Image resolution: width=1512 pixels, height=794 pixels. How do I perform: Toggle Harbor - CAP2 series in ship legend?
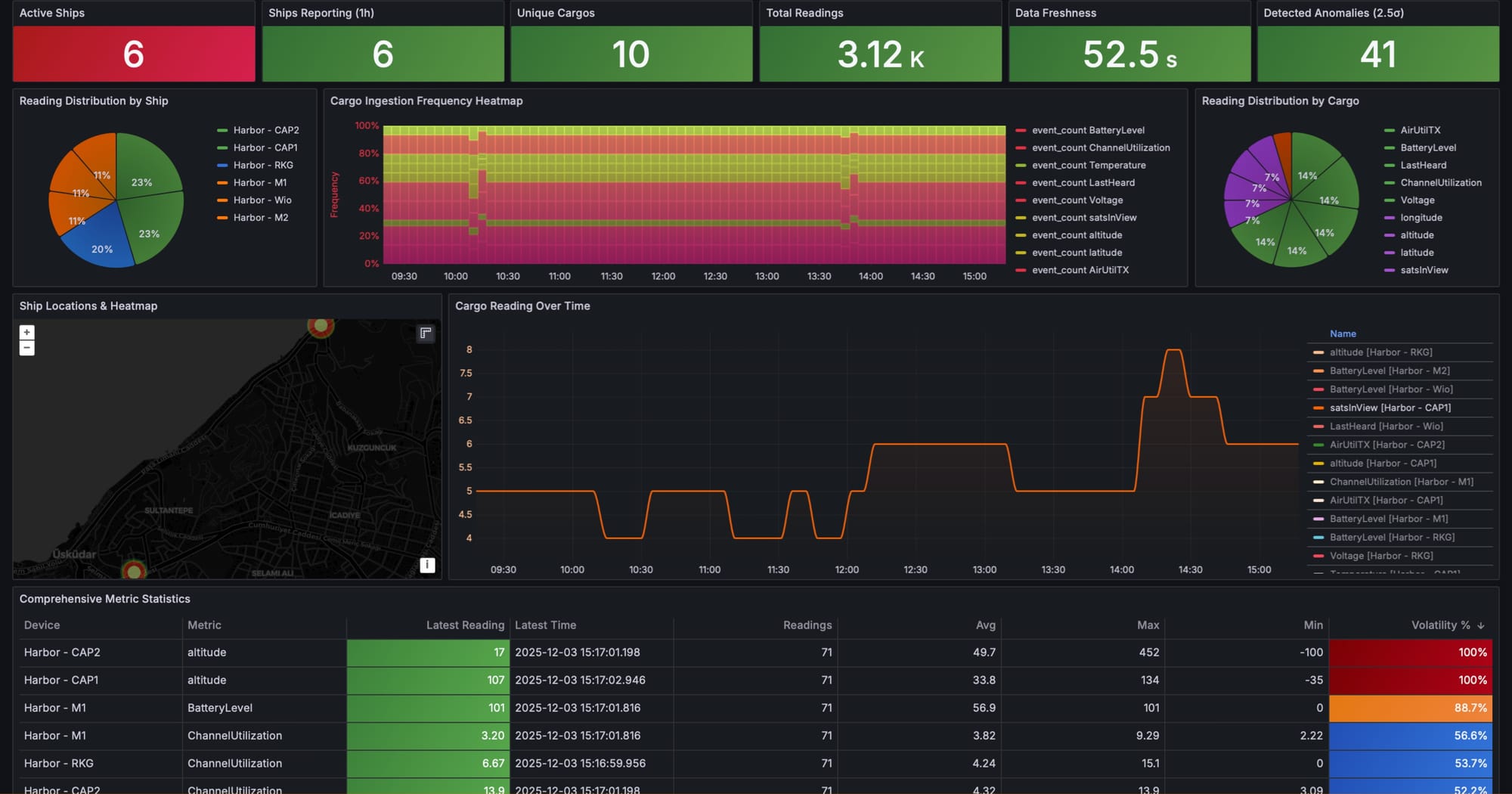pyautogui.click(x=265, y=130)
